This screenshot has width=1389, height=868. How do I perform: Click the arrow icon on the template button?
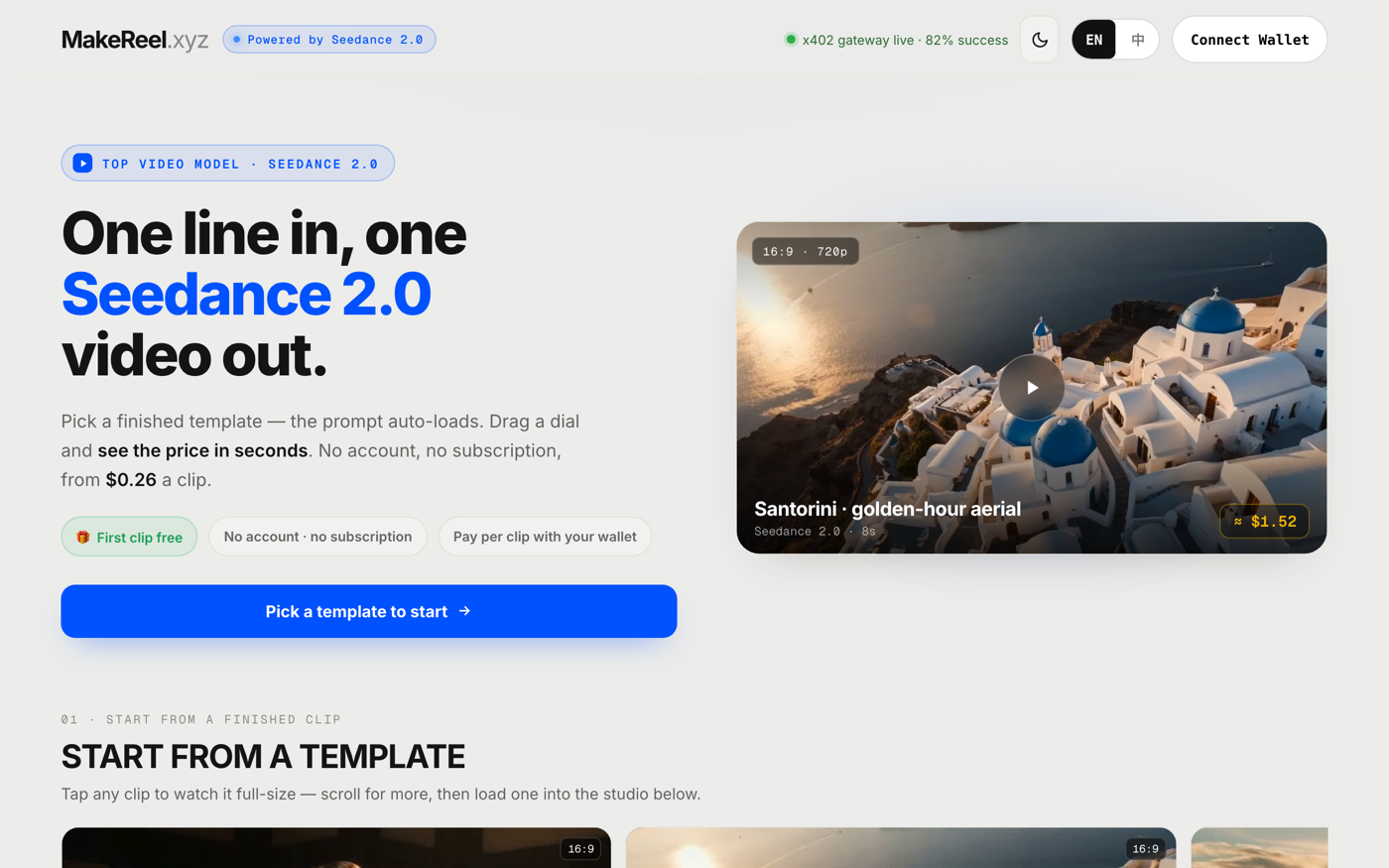coord(464,611)
